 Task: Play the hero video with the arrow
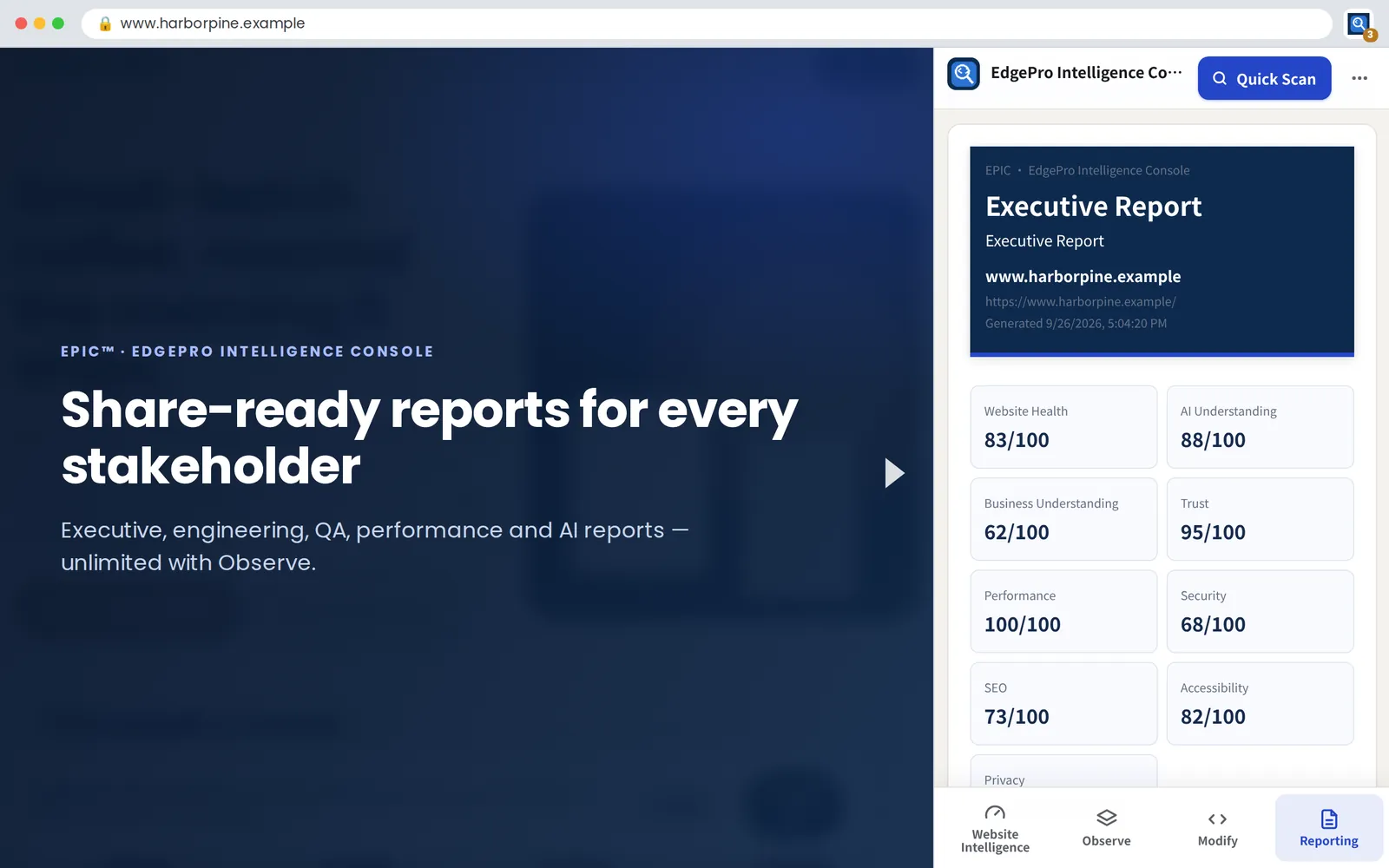click(x=894, y=473)
